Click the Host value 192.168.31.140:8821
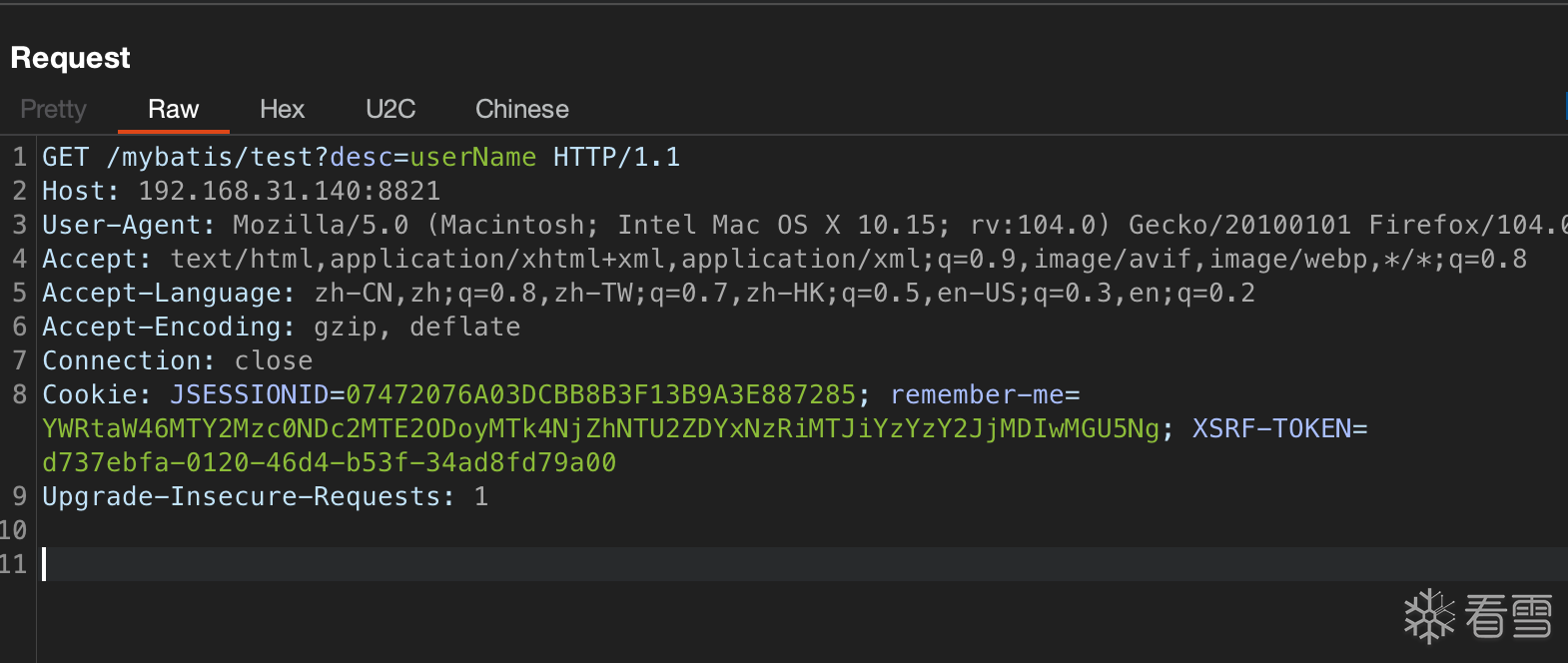 [289, 192]
